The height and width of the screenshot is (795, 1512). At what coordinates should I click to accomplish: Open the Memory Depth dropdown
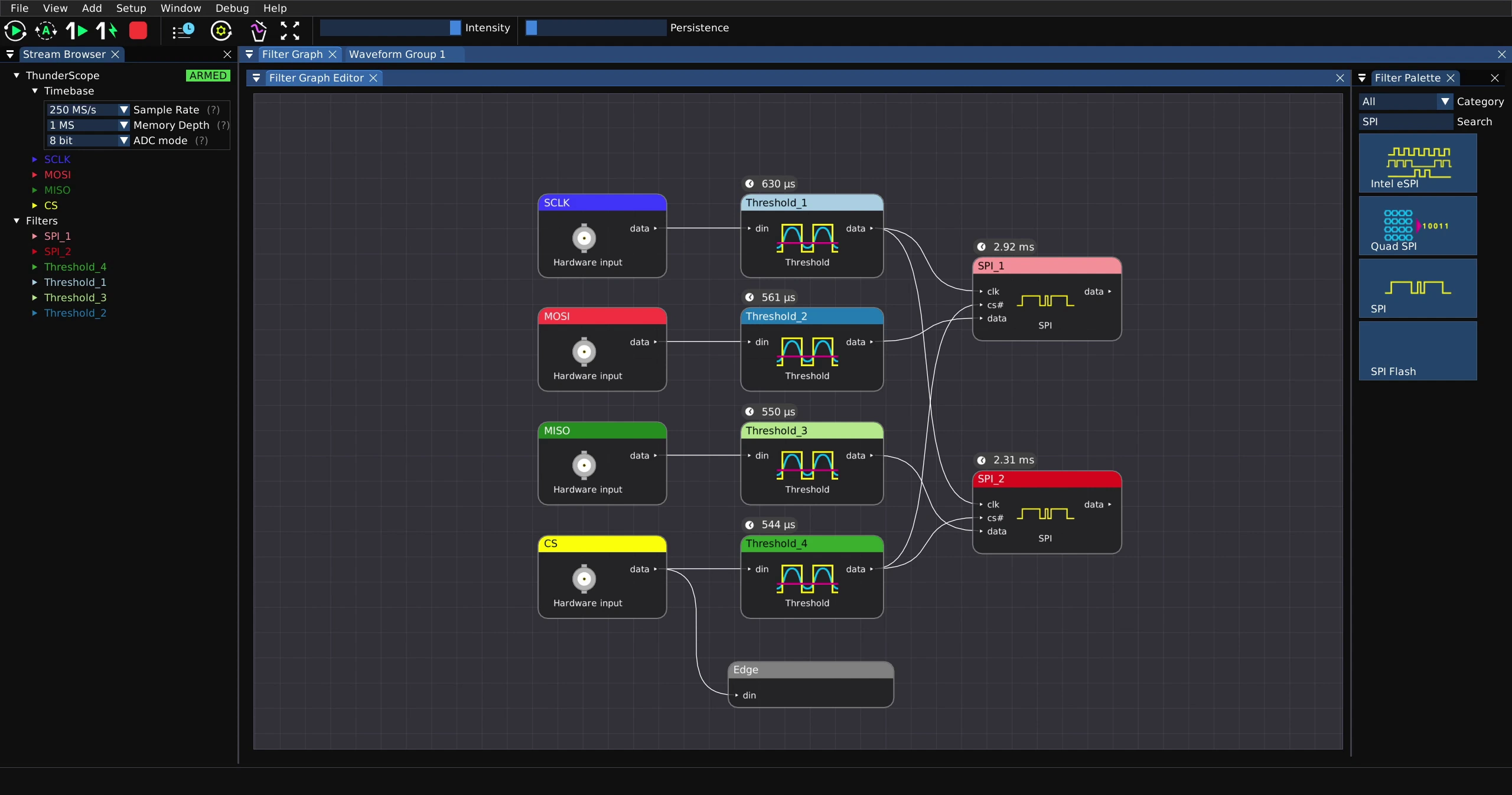89,125
